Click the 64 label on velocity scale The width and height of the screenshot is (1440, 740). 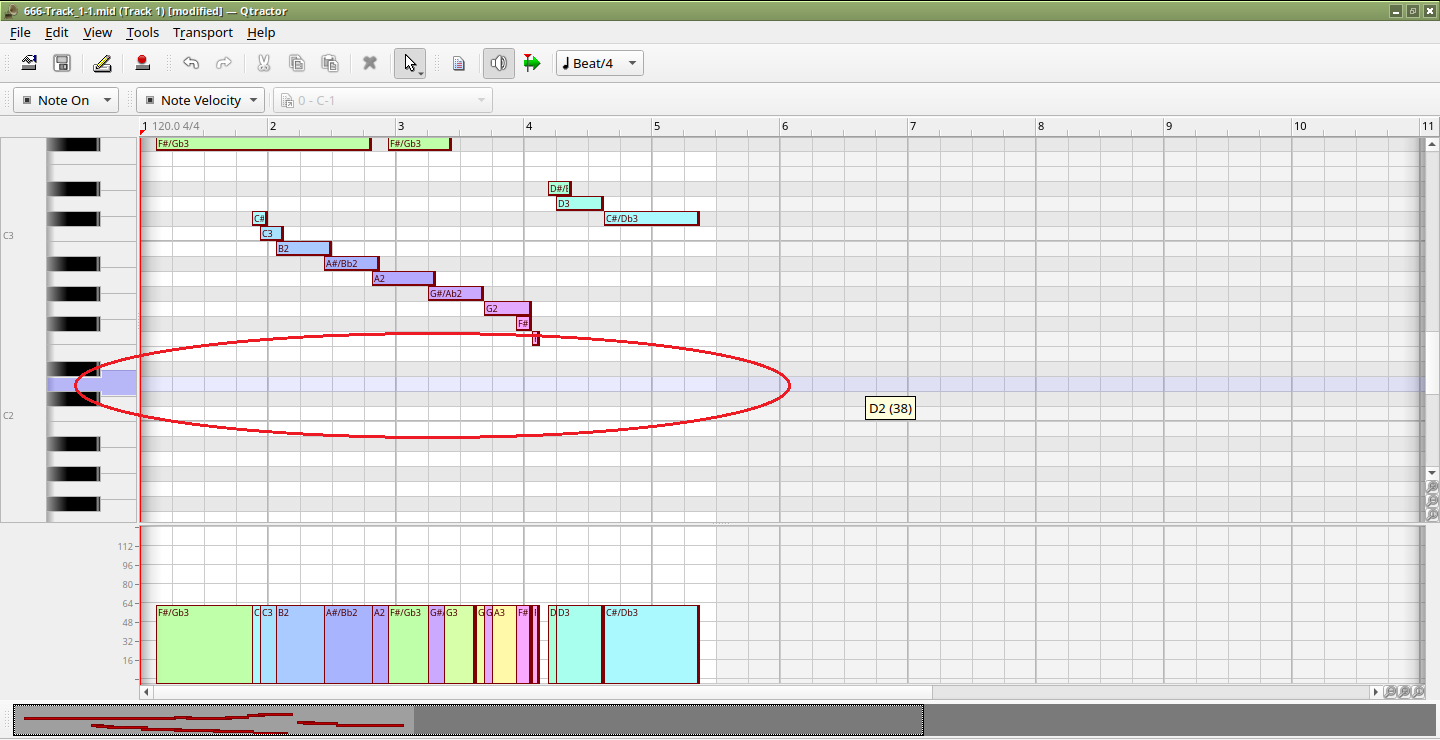(127, 603)
